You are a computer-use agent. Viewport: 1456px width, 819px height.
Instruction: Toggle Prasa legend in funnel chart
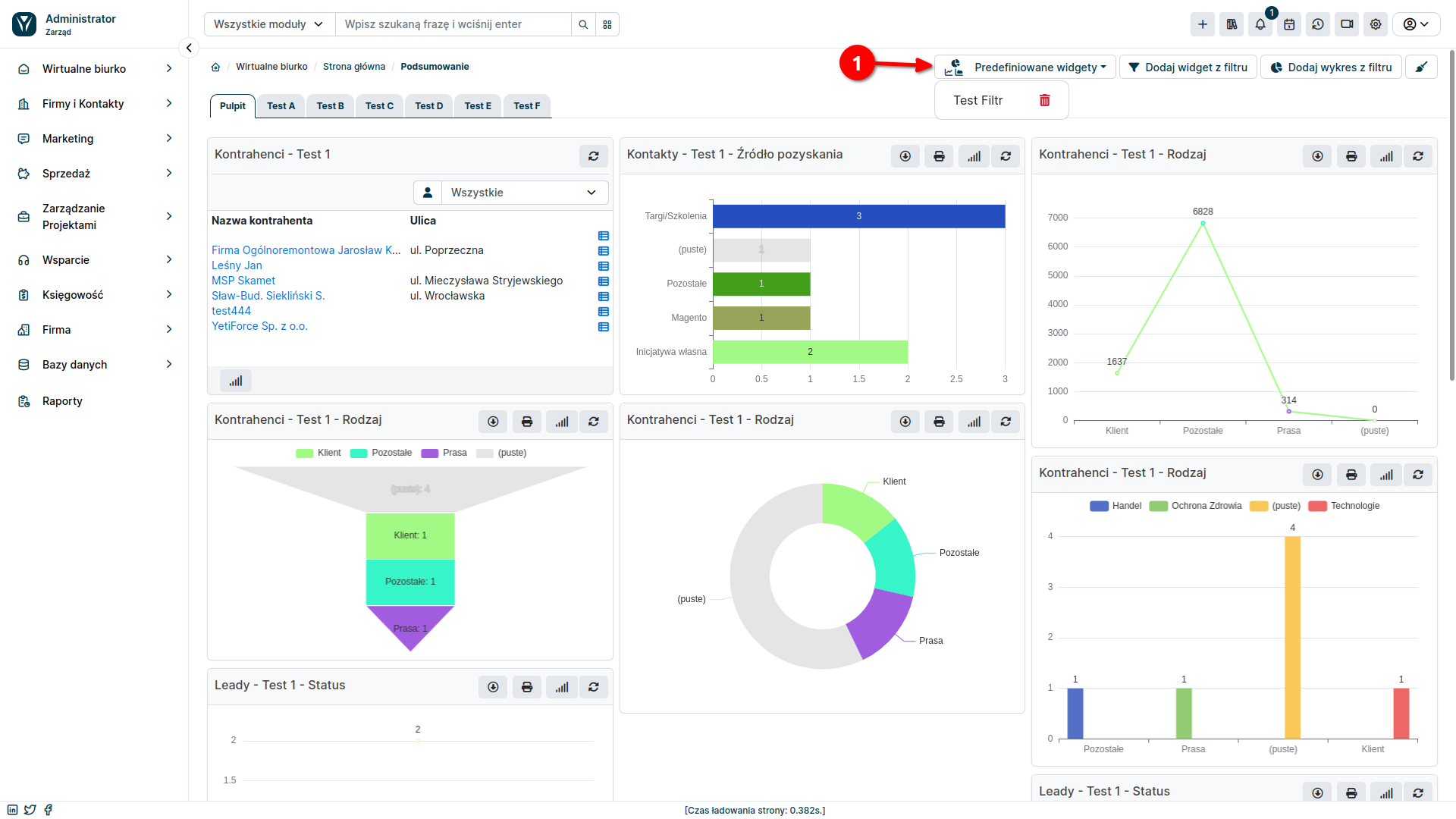444,453
